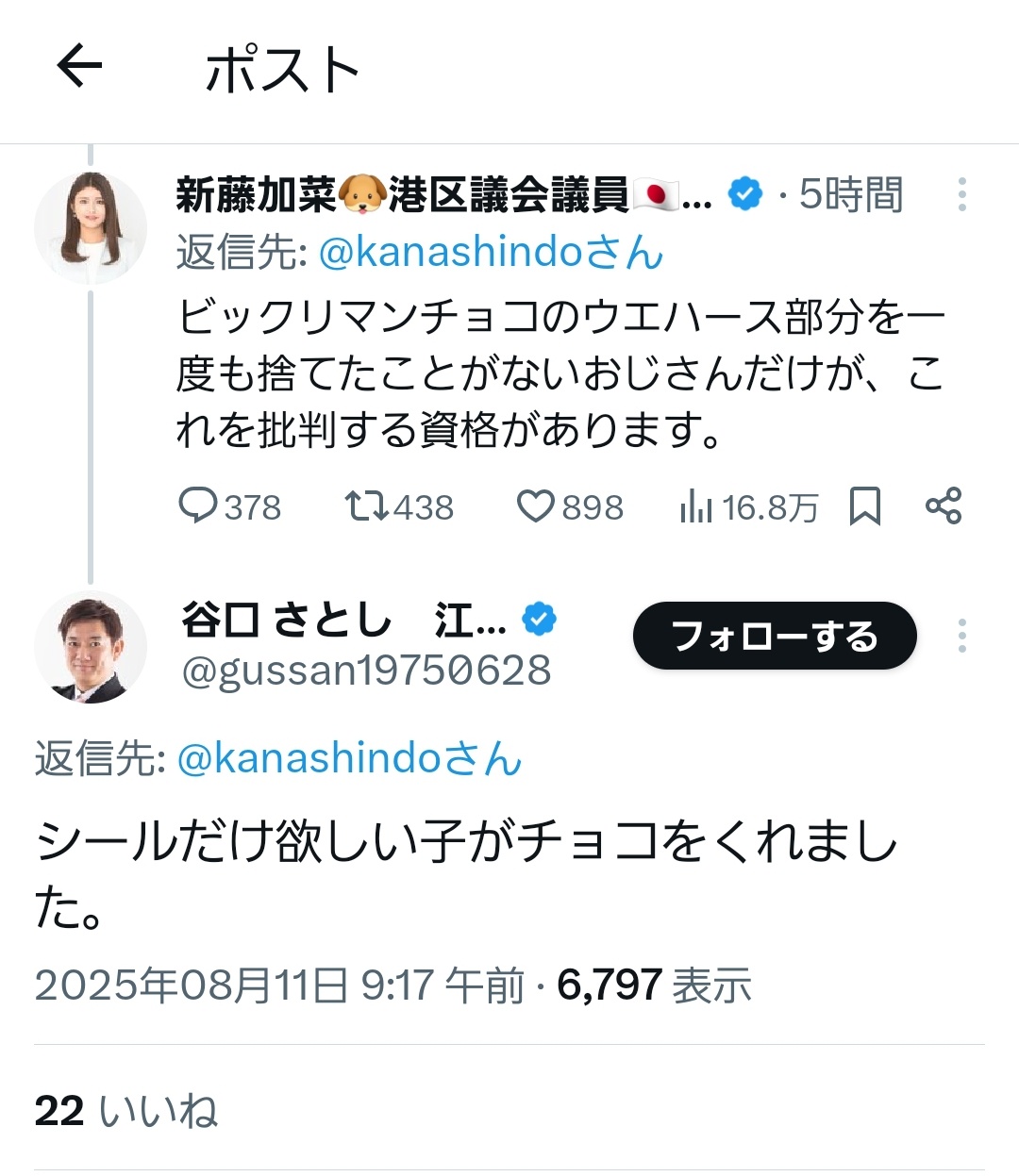Go back using the arrow icon

[x=79, y=67]
